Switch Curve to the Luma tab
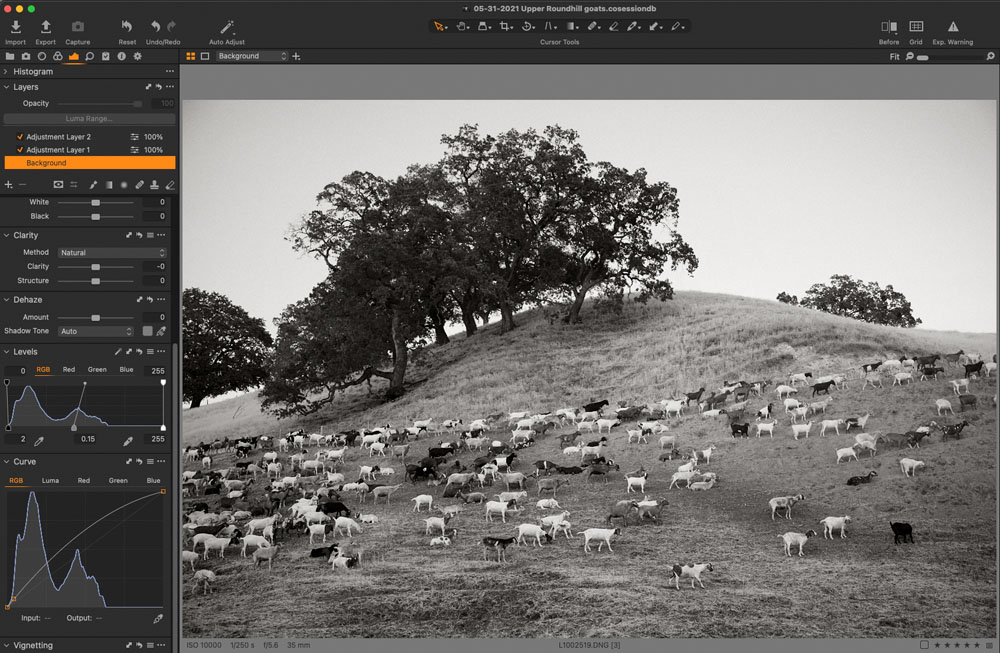 click(x=50, y=481)
